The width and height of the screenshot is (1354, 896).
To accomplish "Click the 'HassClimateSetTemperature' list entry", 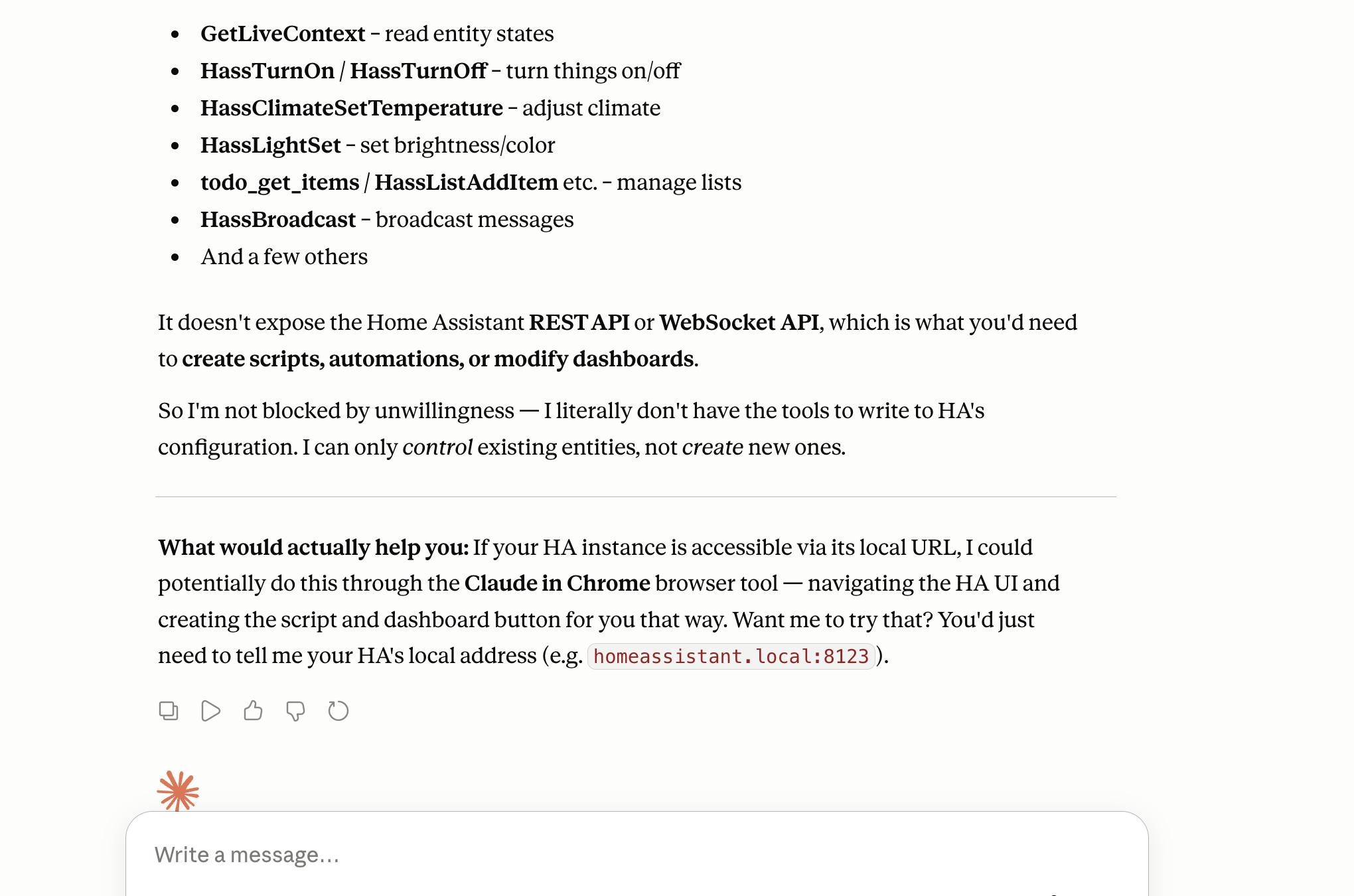I will (x=352, y=108).
